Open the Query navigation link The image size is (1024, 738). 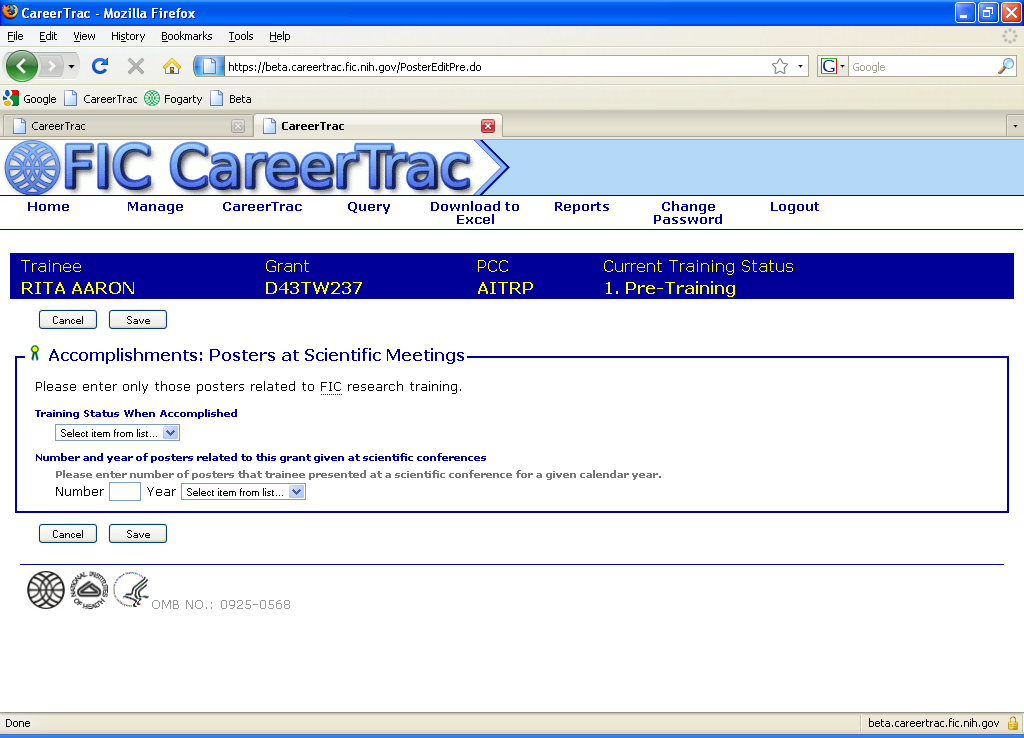click(369, 206)
